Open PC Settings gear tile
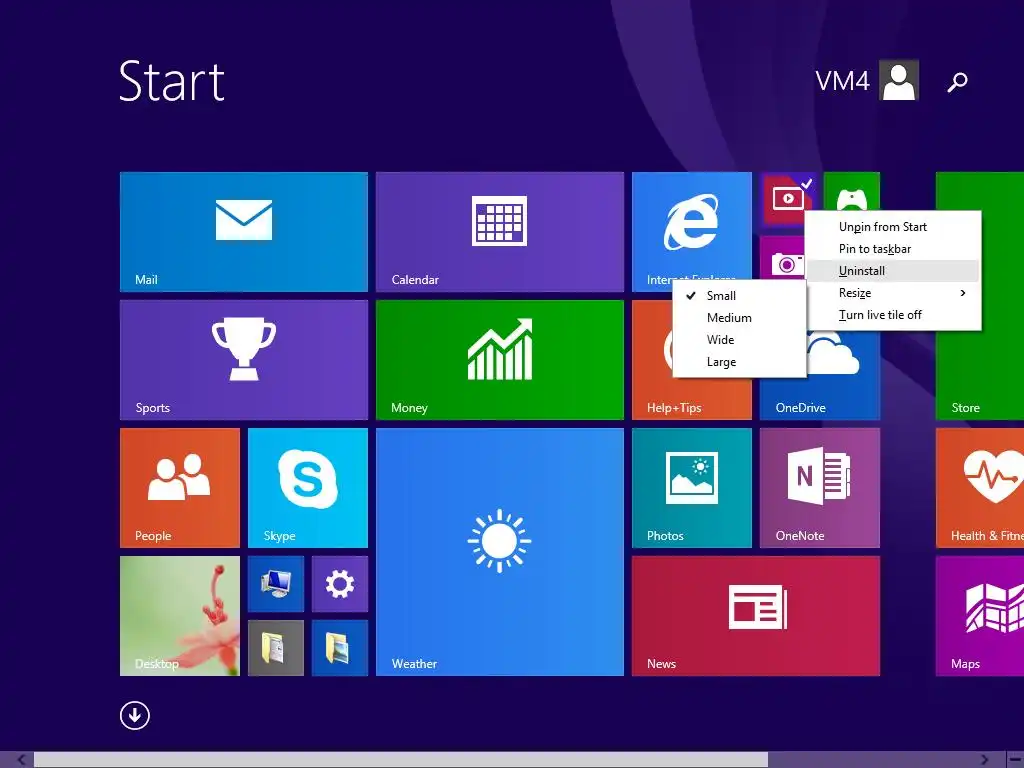1024x768 pixels. pyautogui.click(x=340, y=584)
